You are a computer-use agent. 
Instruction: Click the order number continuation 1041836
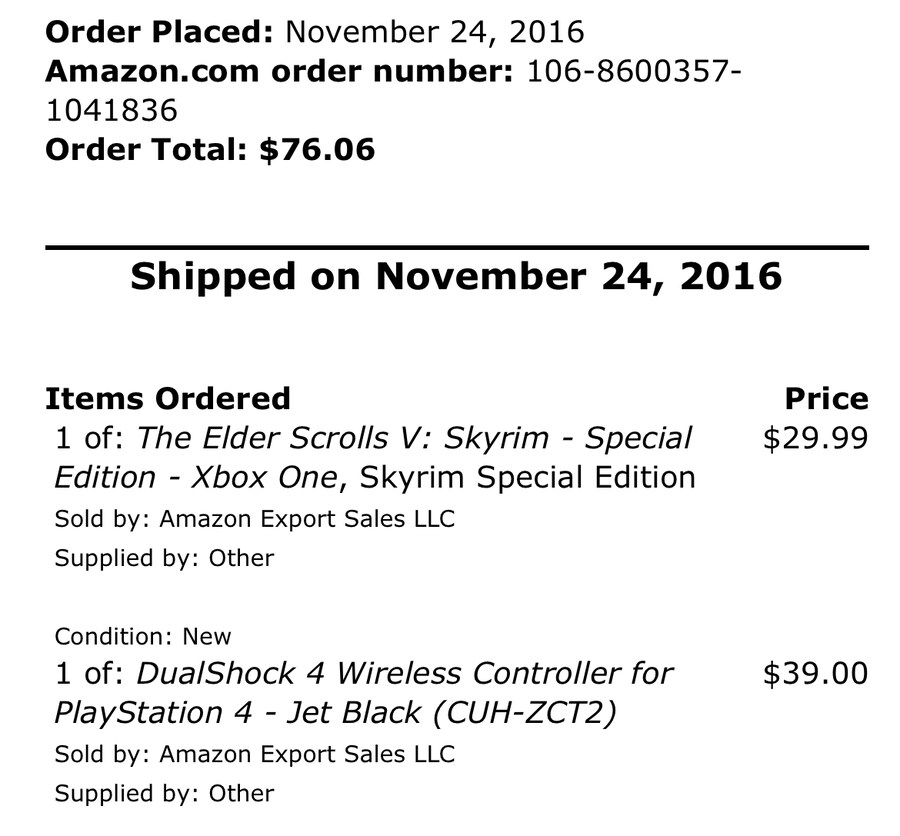(113, 110)
